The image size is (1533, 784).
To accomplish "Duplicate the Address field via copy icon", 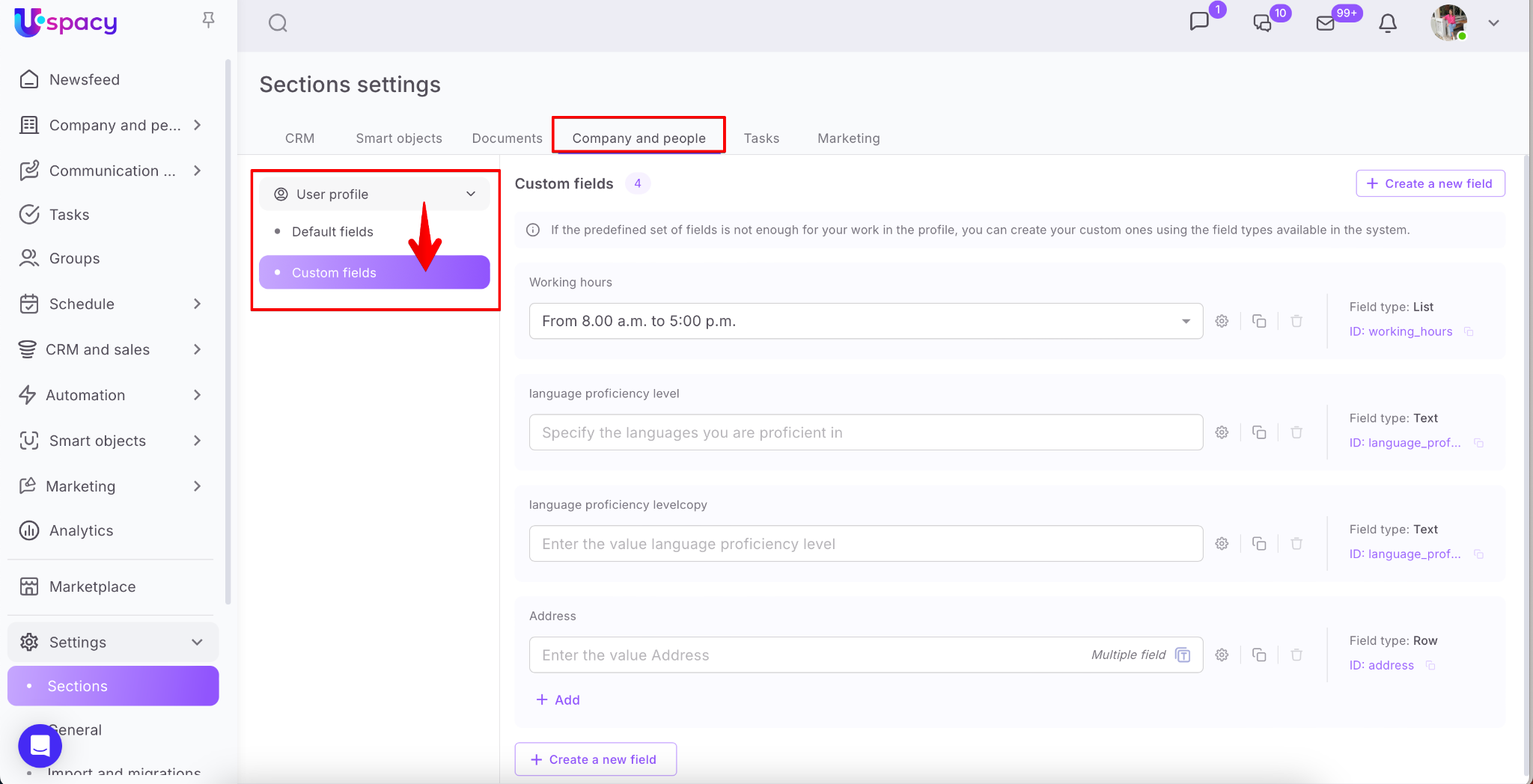I will point(1259,655).
